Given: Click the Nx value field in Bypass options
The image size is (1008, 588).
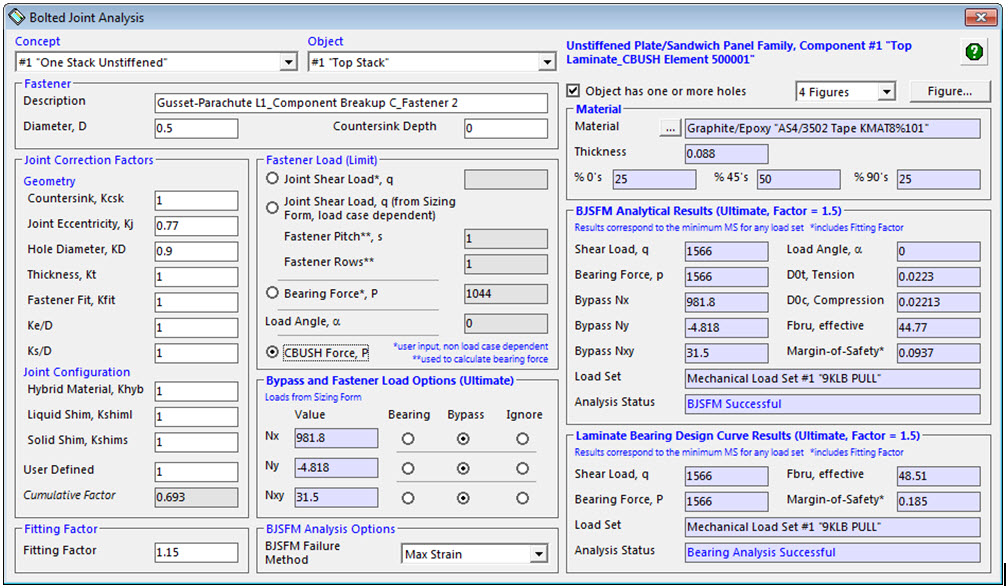Looking at the screenshot, I should coord(336,438).
